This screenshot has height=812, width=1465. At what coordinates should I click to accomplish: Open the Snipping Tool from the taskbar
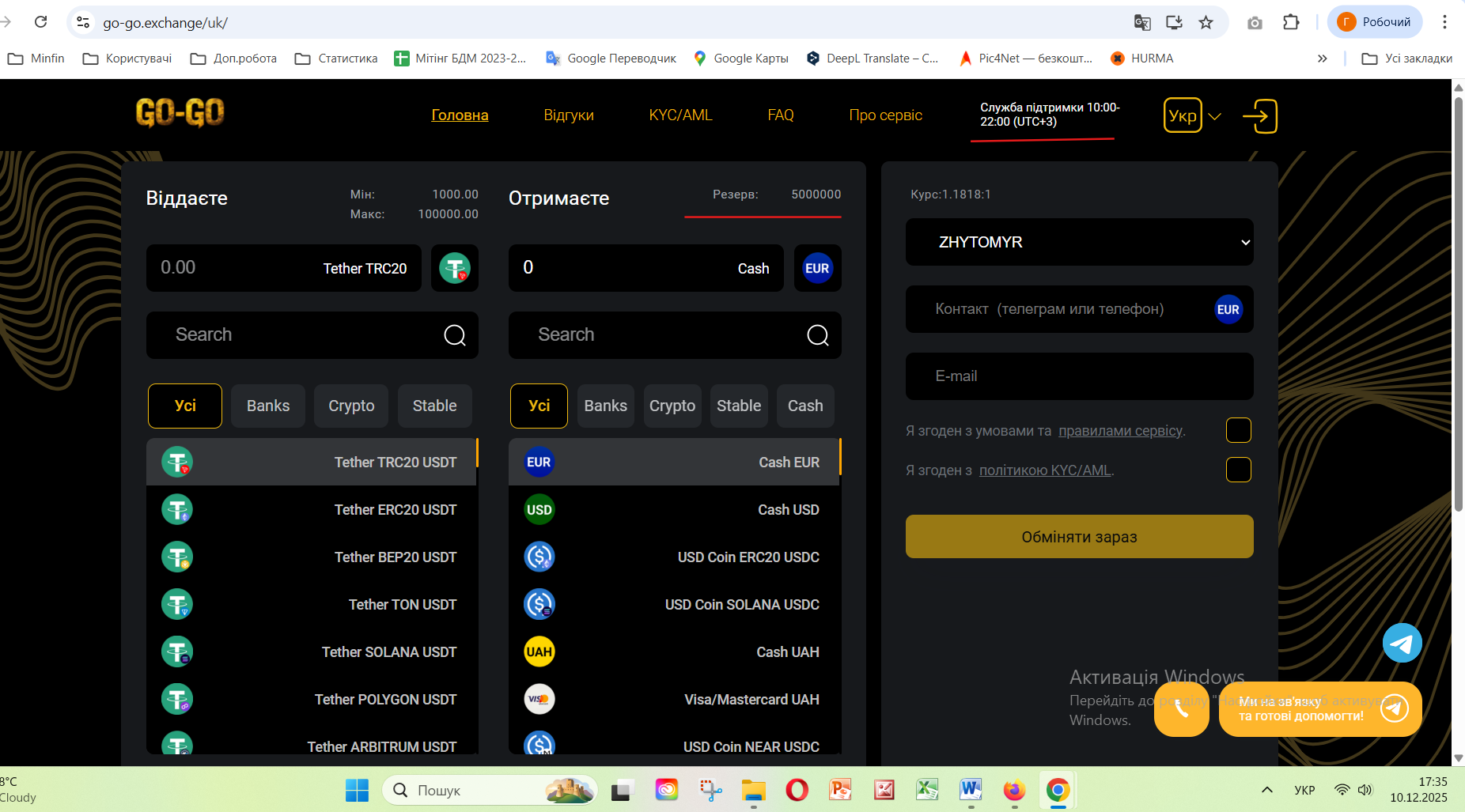tap(710, 790)
